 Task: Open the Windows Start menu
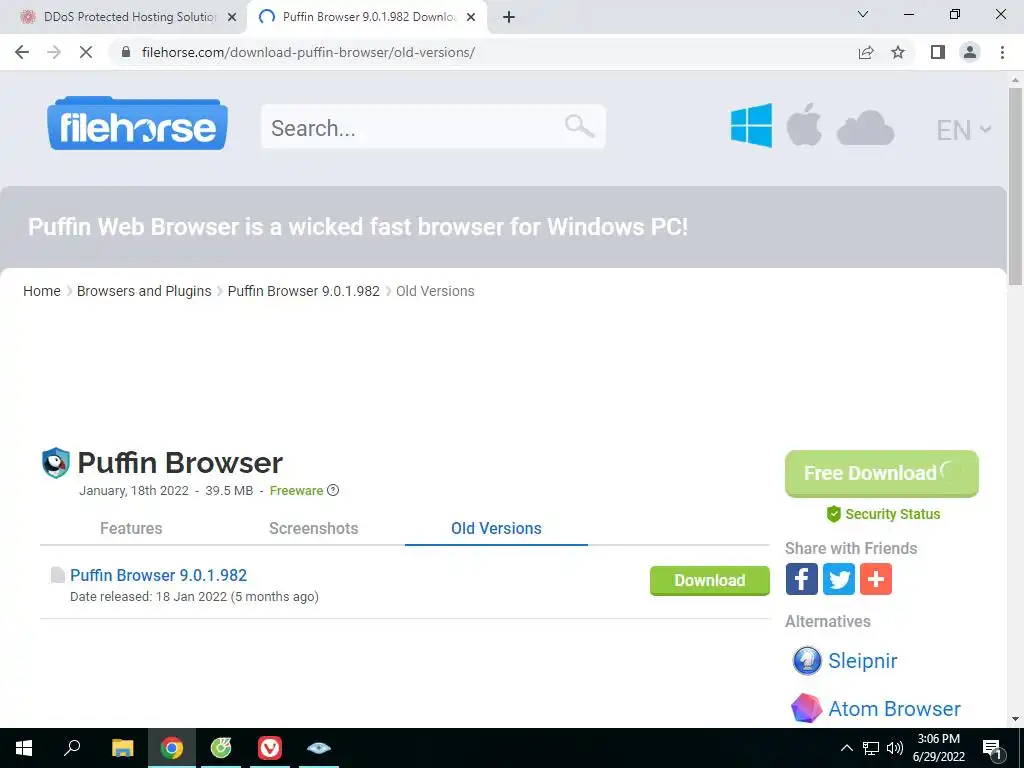[24, 748]
